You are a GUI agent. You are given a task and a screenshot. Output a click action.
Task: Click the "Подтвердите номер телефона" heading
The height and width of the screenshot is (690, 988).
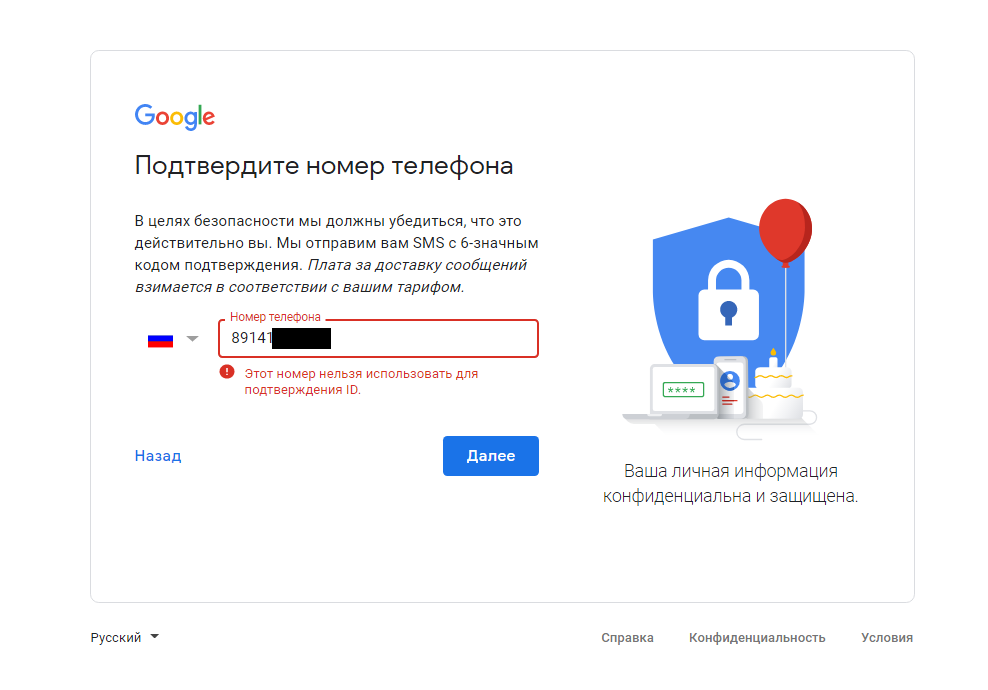click(x=324, y=165)
